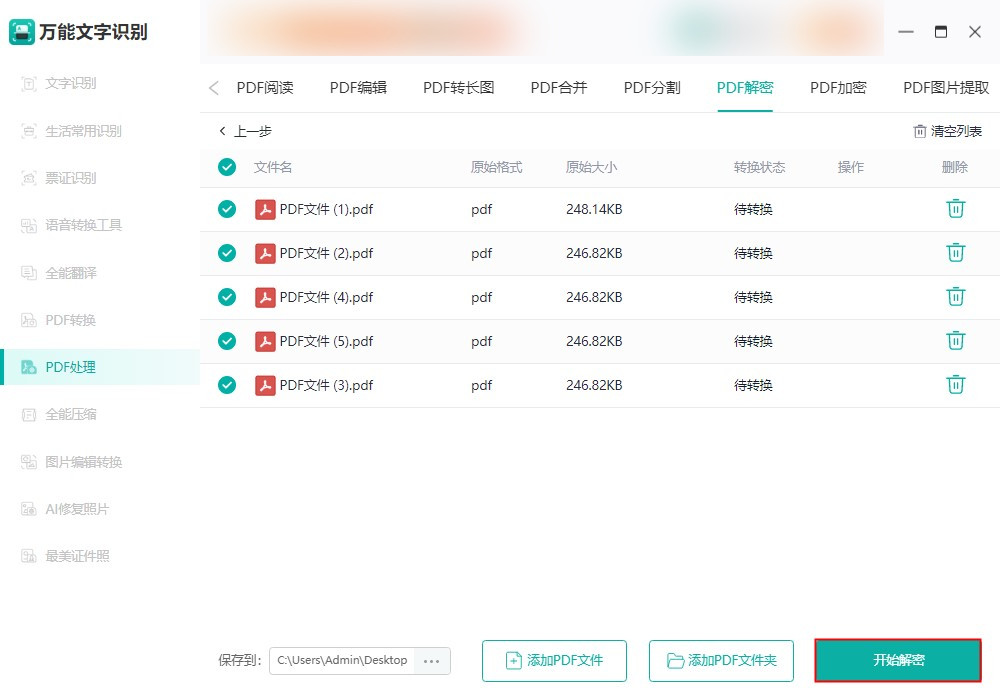Click the 文件名 column header

tap(273, 167)
